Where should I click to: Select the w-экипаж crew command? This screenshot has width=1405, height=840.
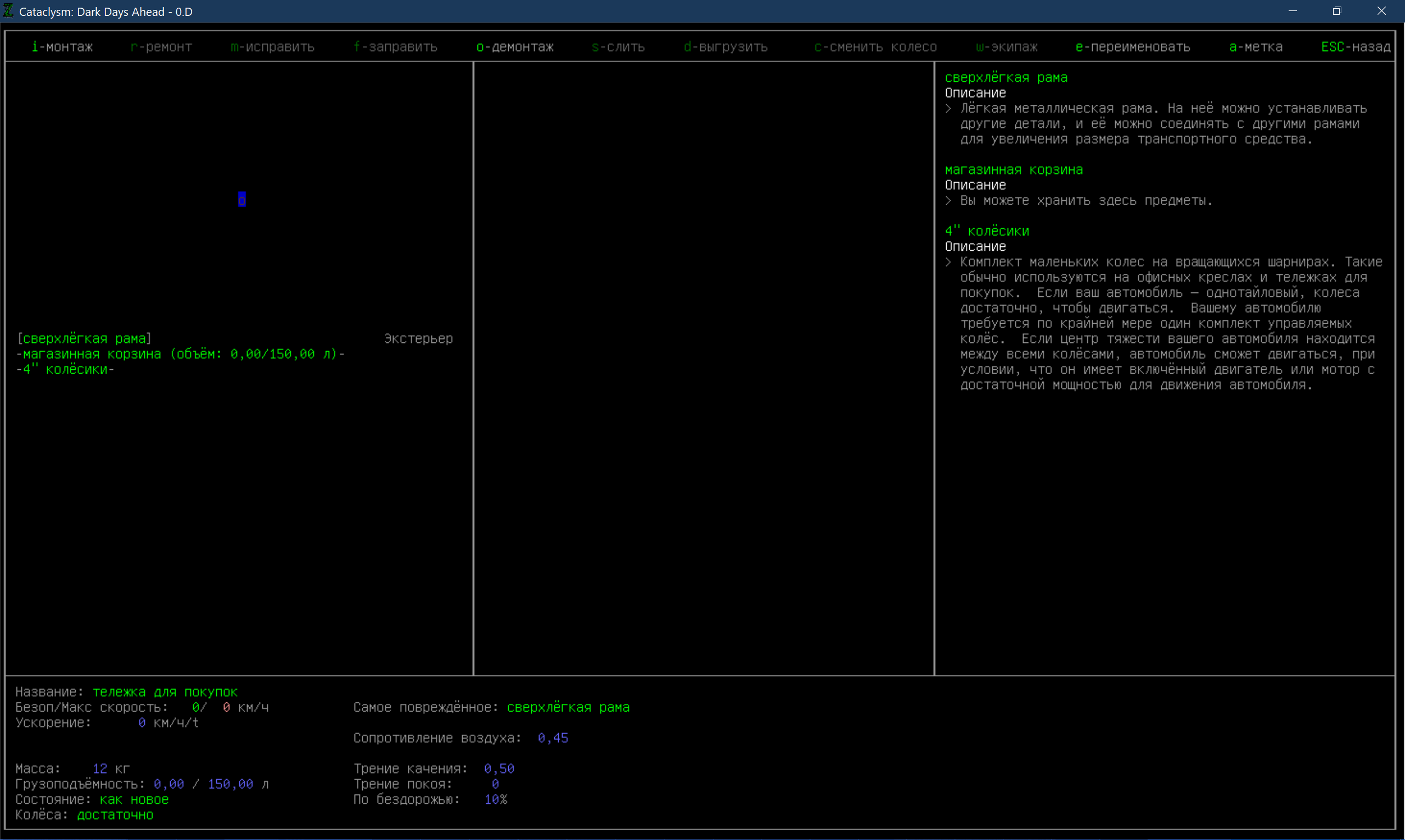pyautogui.click(x=1007, y=47)
